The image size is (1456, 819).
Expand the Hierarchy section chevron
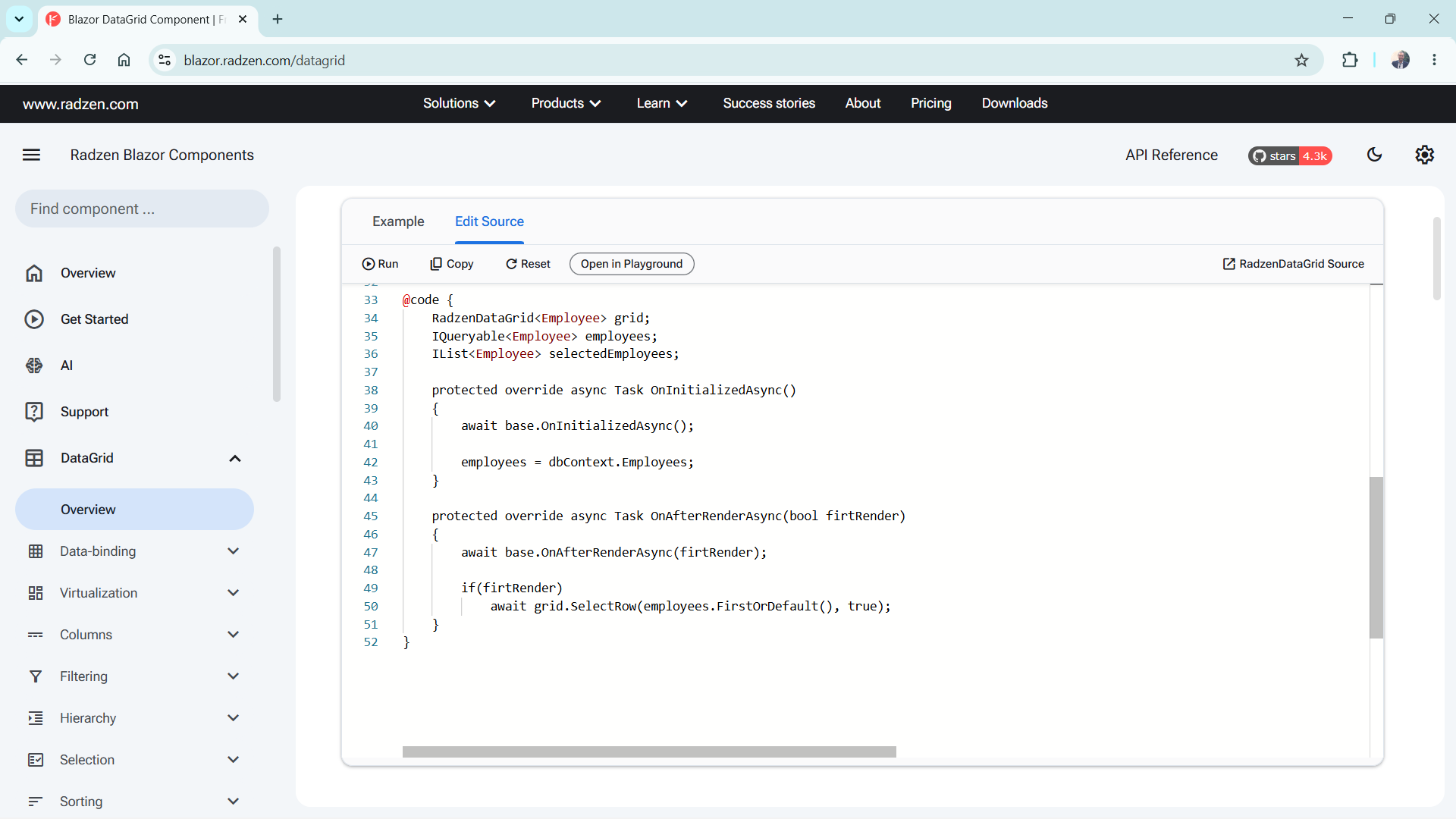click(234, 718)
